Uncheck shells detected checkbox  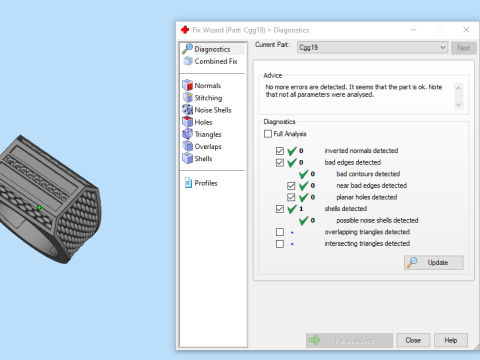click(x=280, y=209)
